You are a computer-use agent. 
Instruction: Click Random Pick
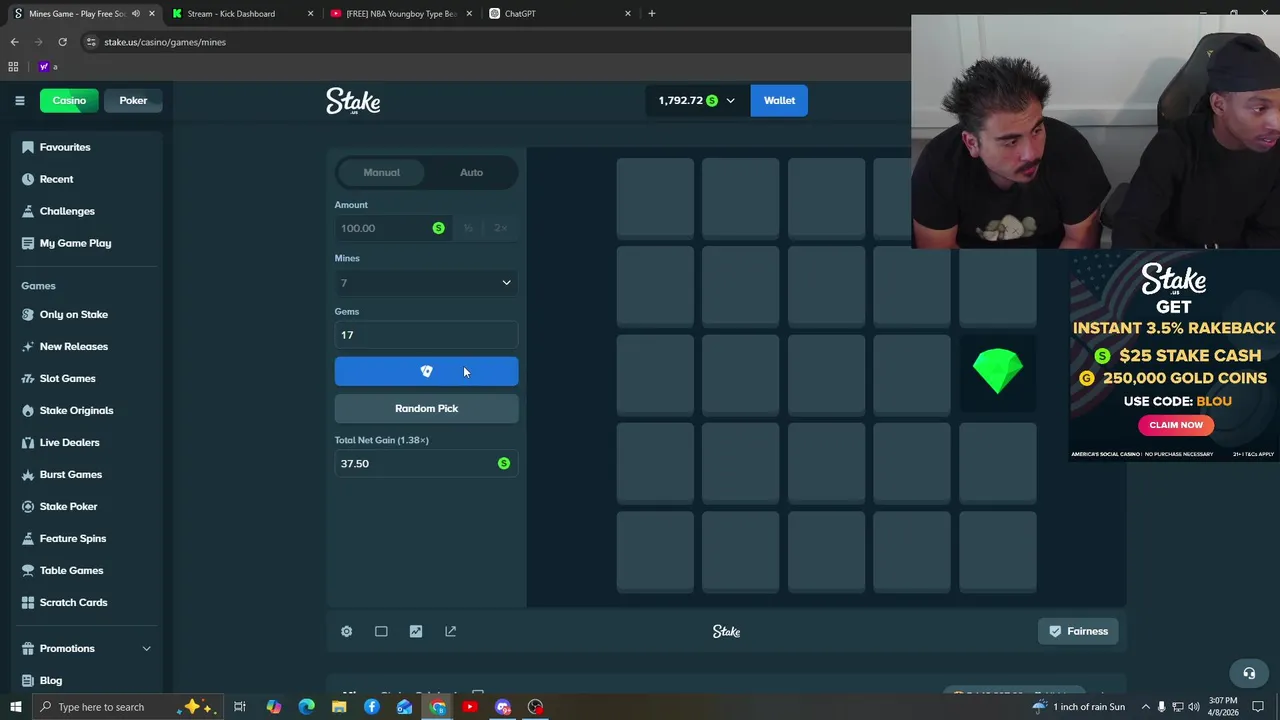426,408
